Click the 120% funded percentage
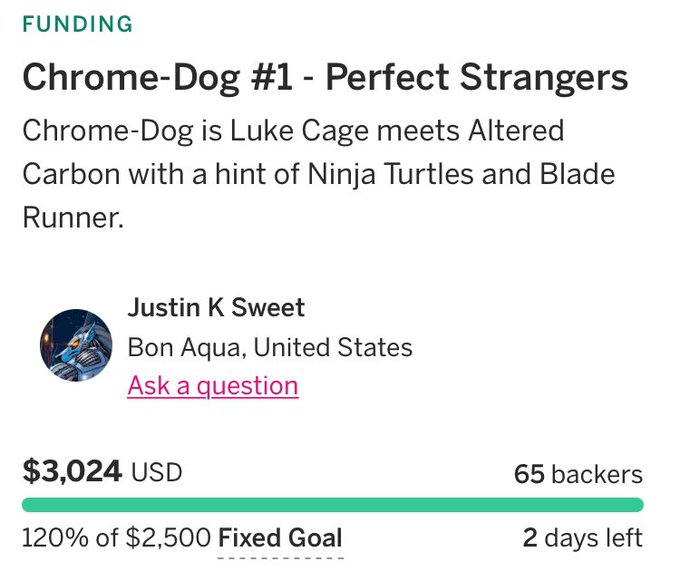 point(54,538)
